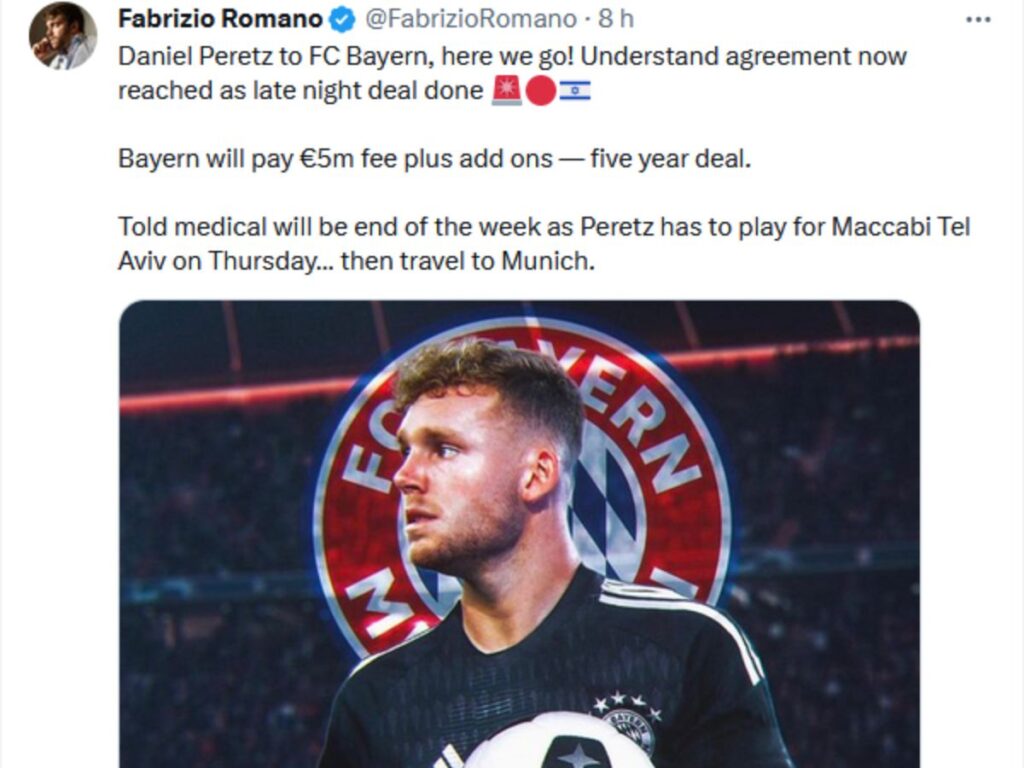The image size is (1024, 768).
Task: Click the red circle emoji
Action: click(541, 90)
